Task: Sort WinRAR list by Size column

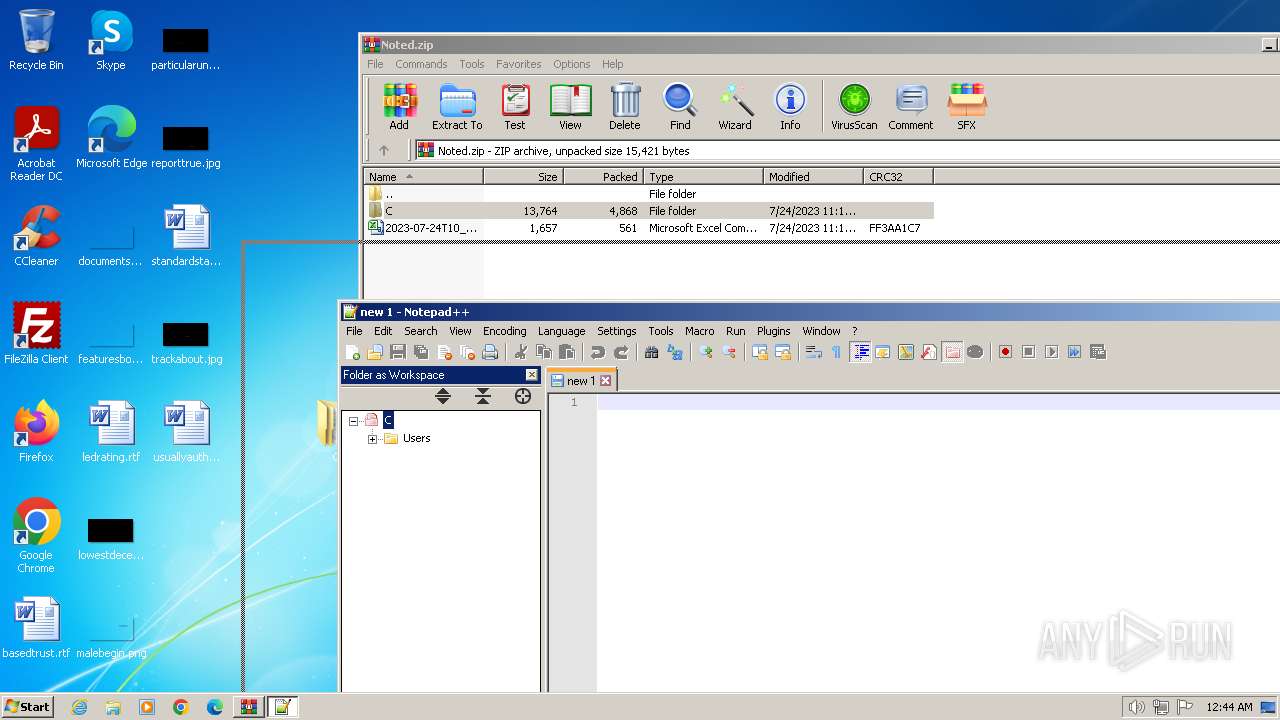Action: 523,177
